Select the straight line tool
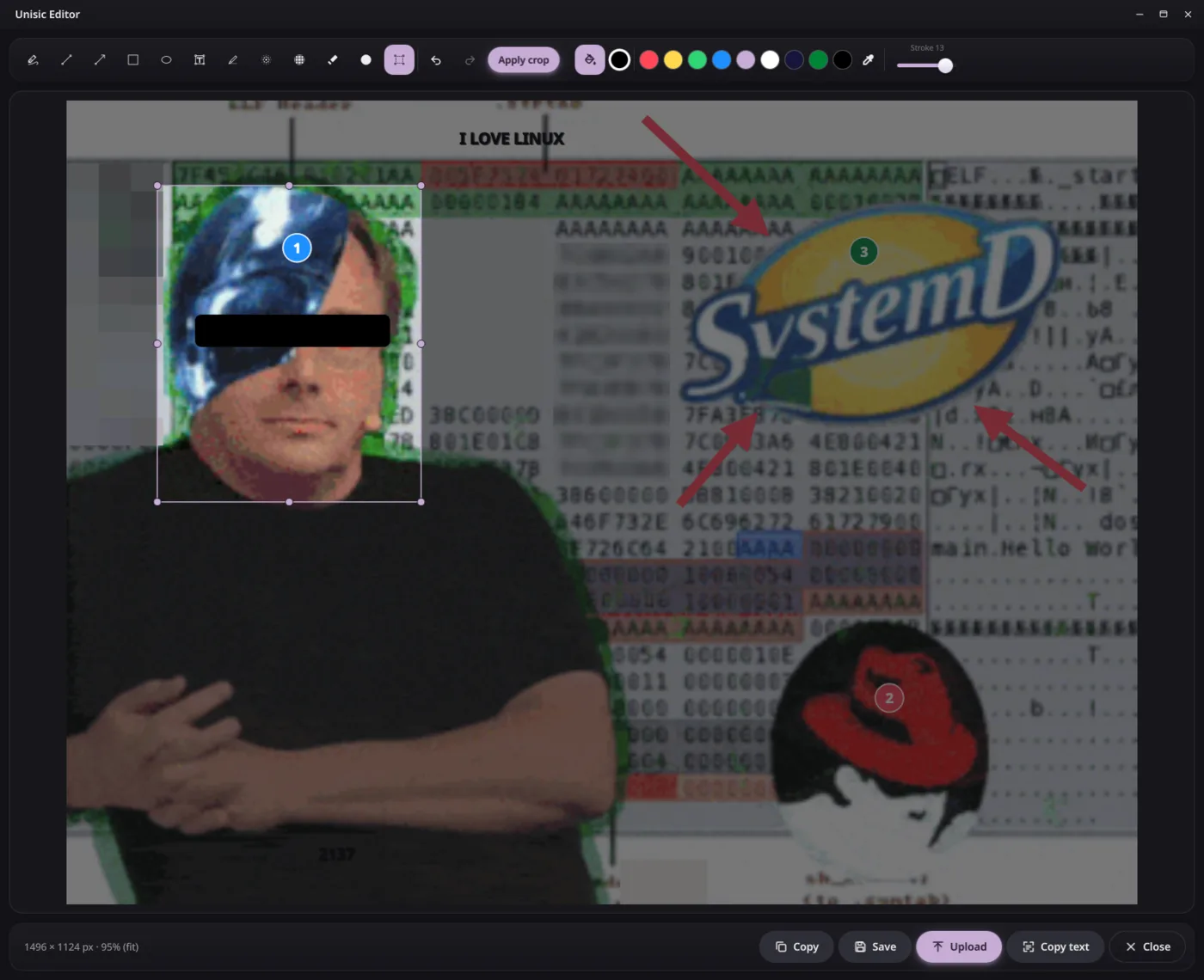Viewport: 1204px width, 980px height. click(x=66, y=60)
